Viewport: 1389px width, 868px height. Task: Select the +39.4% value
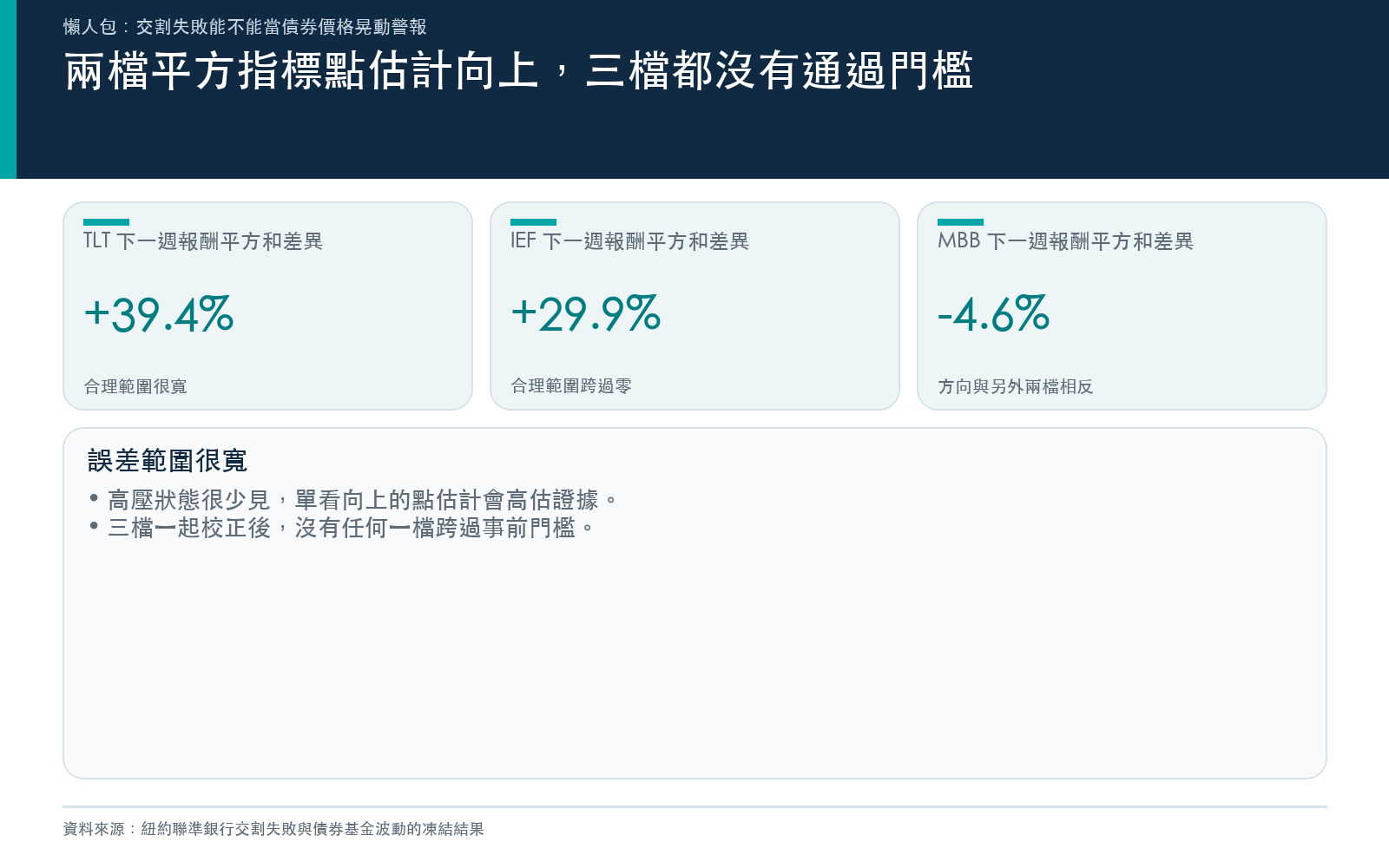pyautogui.click(x=159, y=314)
